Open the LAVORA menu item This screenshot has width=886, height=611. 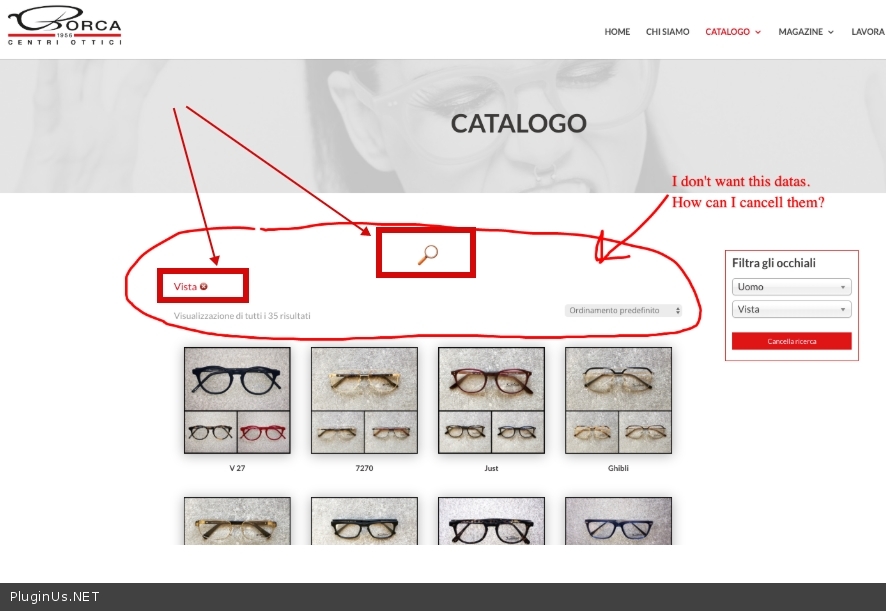(x=868, y=32)
